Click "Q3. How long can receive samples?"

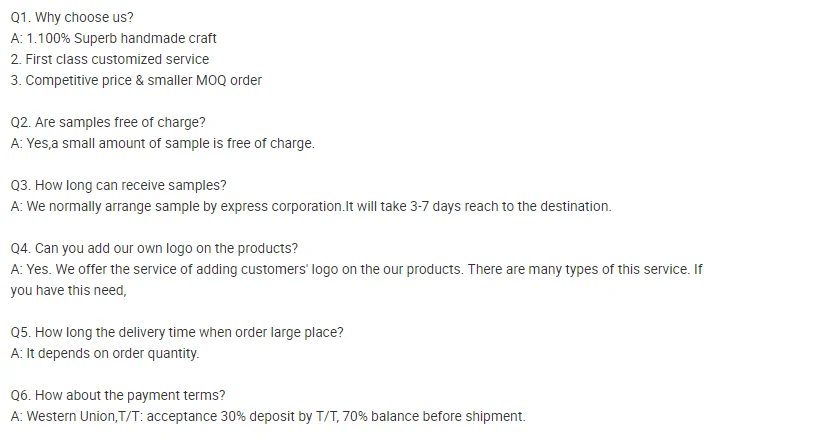[x=118, y=185]
